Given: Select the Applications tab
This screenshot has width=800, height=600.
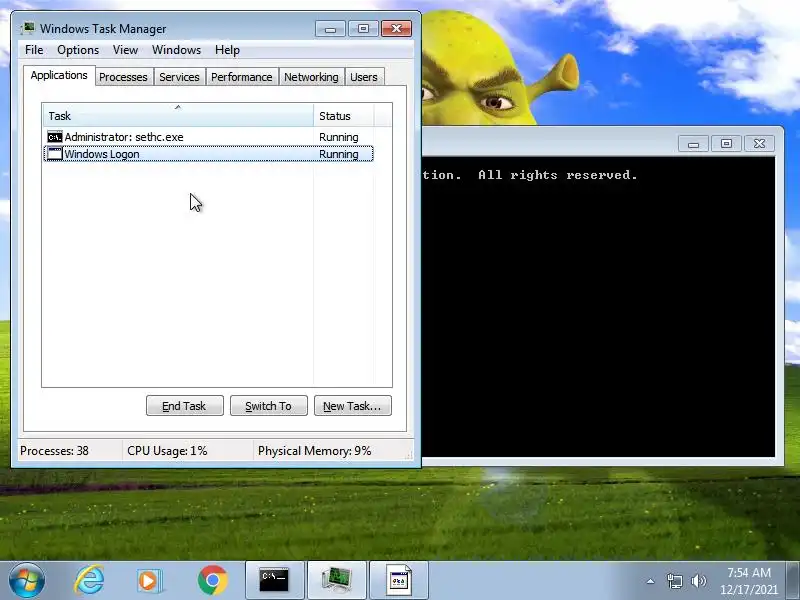Looking at the screenshot, I should (x=59, y=75).
